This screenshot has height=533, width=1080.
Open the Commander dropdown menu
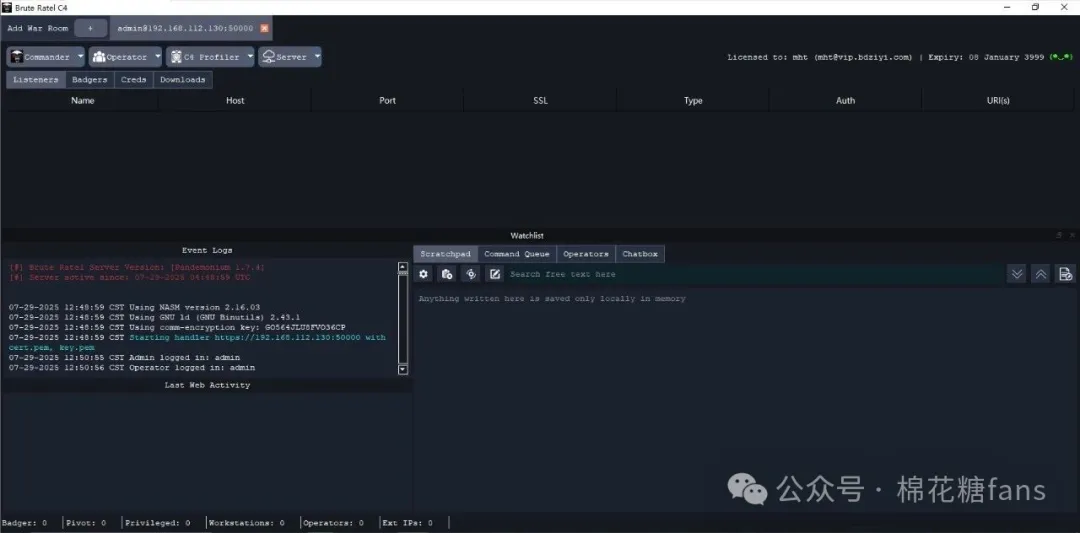(x=45, y=57)
